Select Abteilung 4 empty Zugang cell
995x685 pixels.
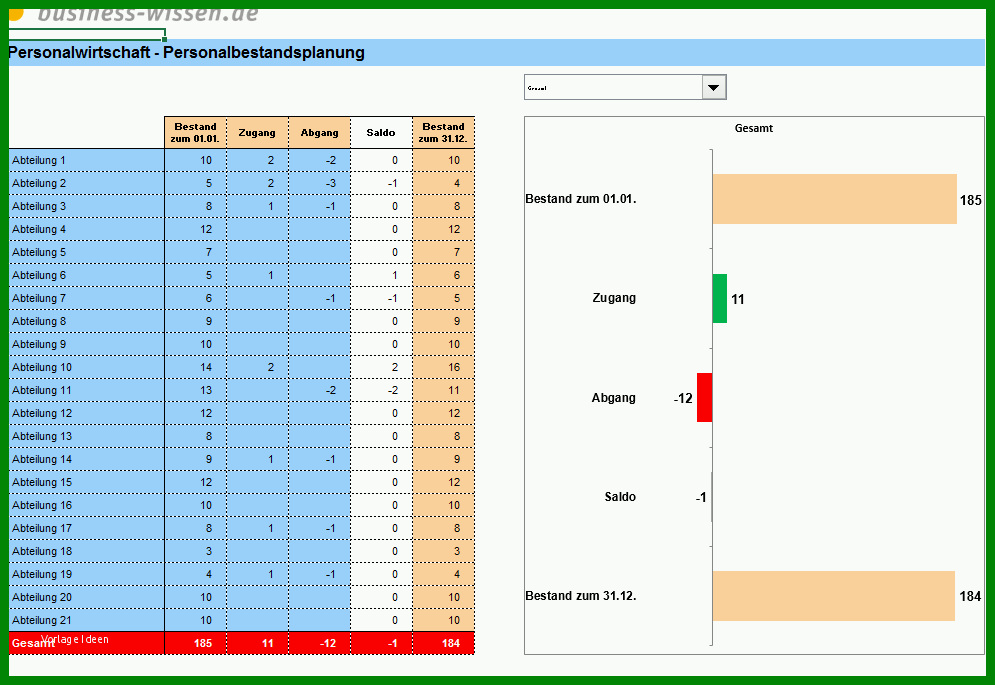point(257,229)
